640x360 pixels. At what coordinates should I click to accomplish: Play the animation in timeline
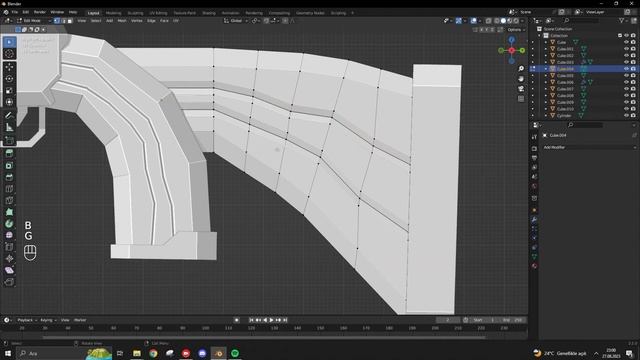tap(271, 320)
